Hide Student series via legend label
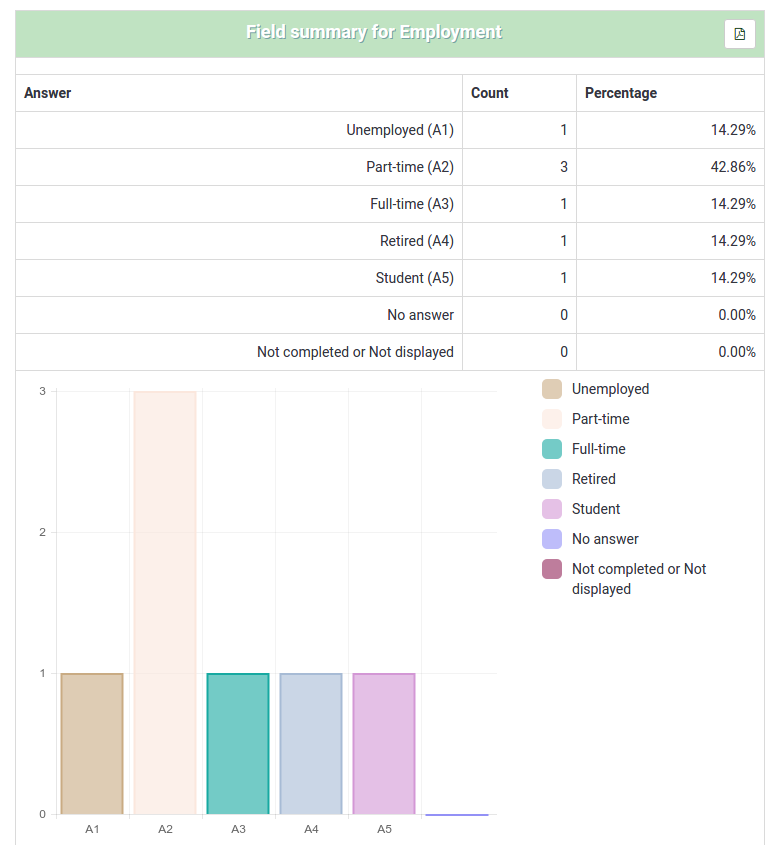This screenshot has width=781, height=845. point(596,509)
